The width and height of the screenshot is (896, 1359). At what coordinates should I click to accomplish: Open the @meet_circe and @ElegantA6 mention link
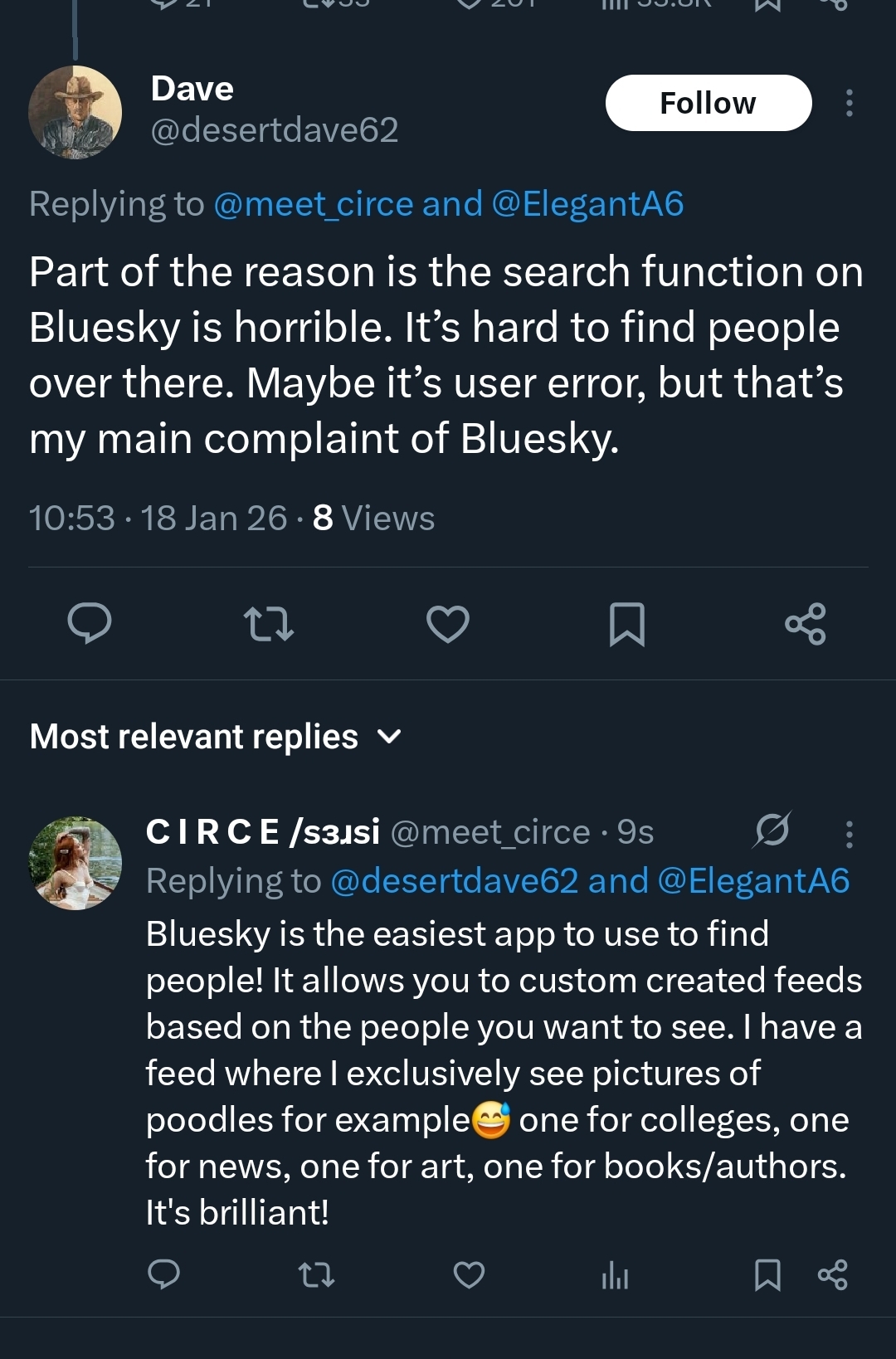click(448, 204)
